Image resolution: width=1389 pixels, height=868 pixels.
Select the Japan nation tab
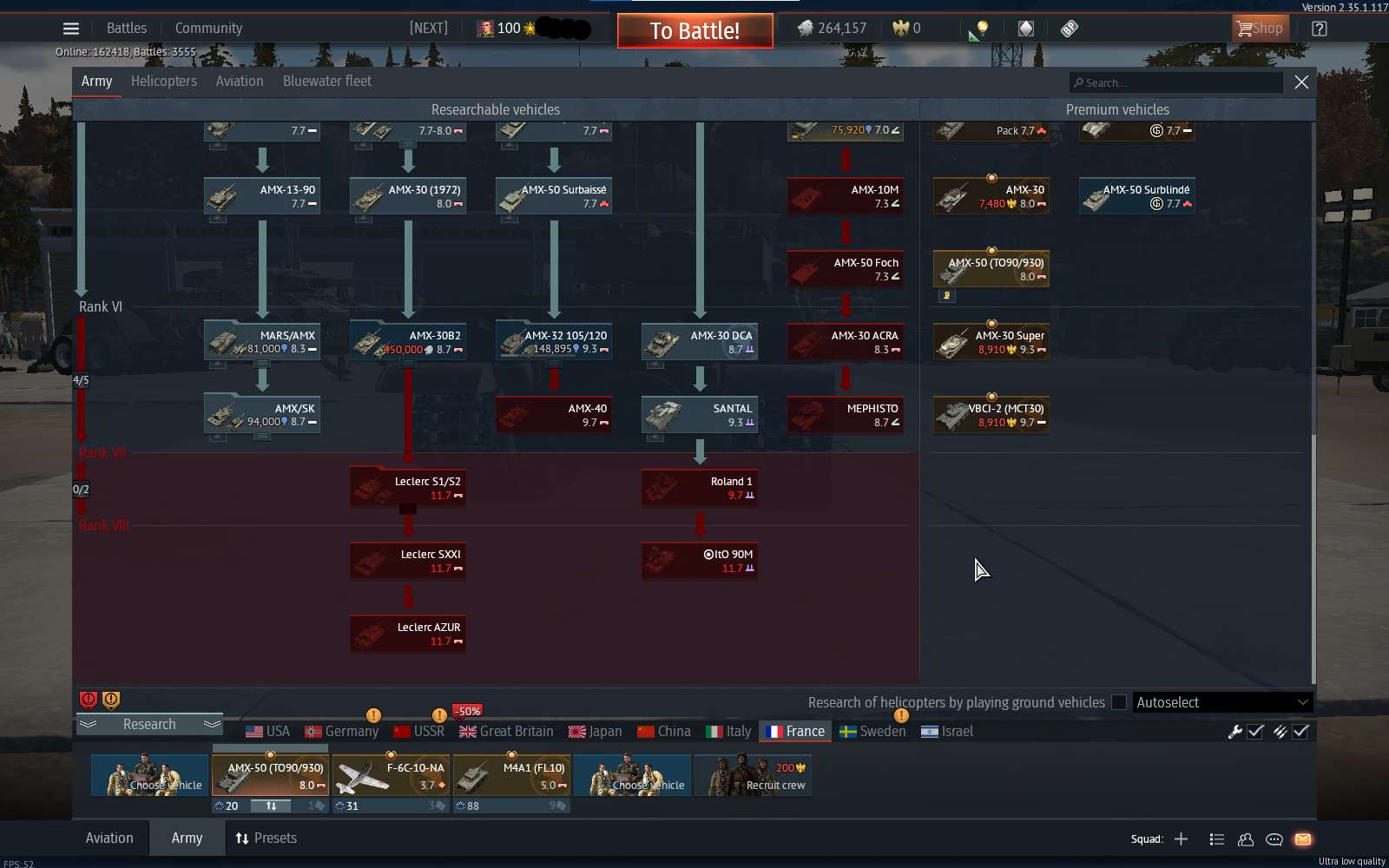[595, 732]
